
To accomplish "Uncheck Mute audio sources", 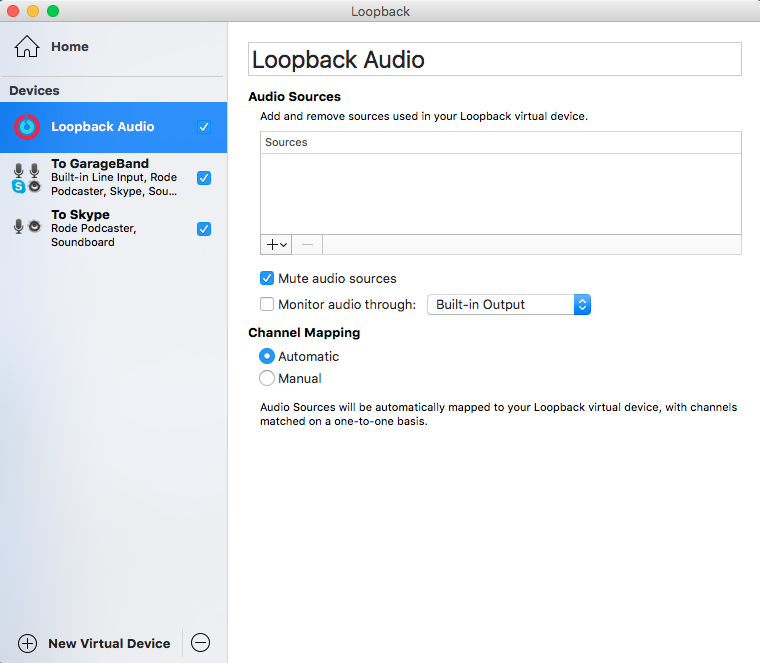I will click(267, 279).
